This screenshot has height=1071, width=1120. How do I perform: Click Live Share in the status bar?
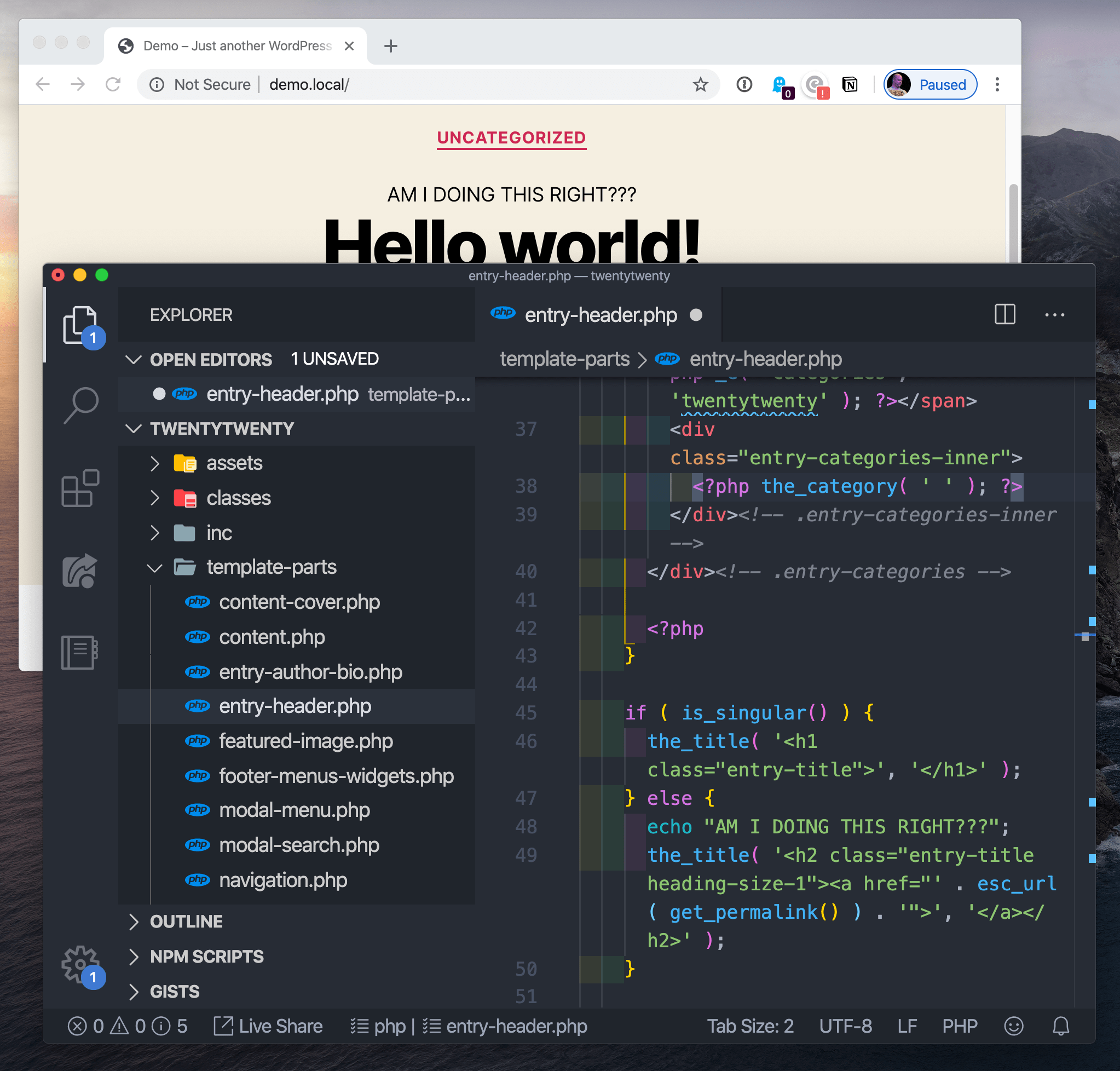coord(268,1026)
